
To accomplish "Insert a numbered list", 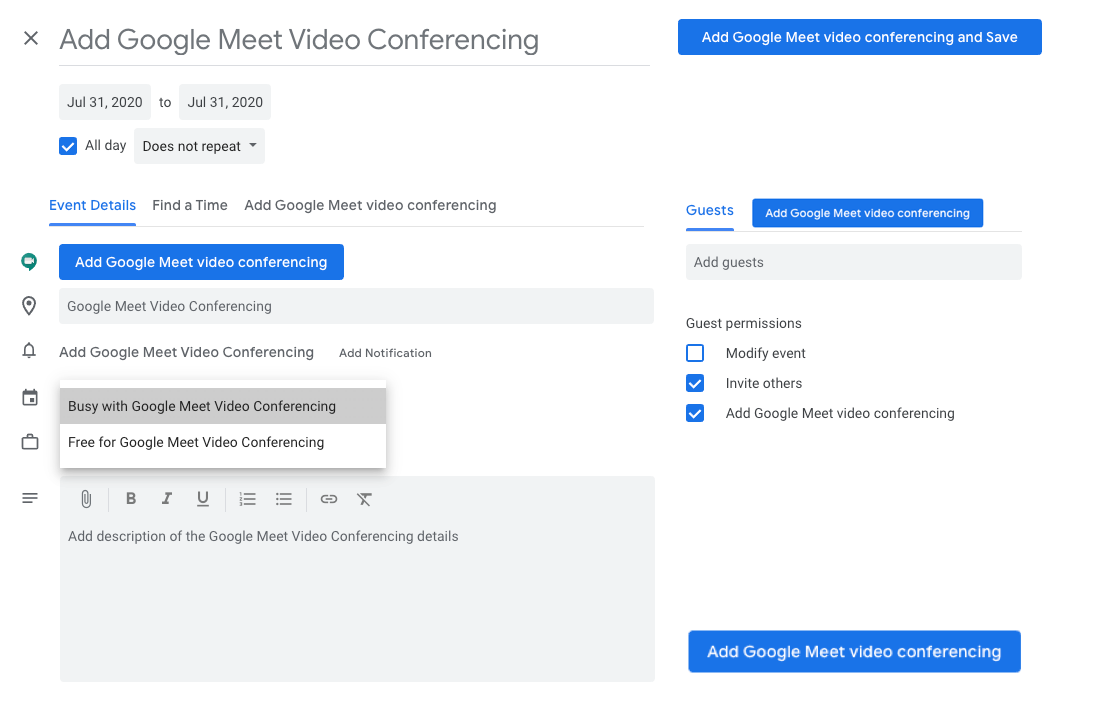I will pyautogui.click(x=247, y=500).
